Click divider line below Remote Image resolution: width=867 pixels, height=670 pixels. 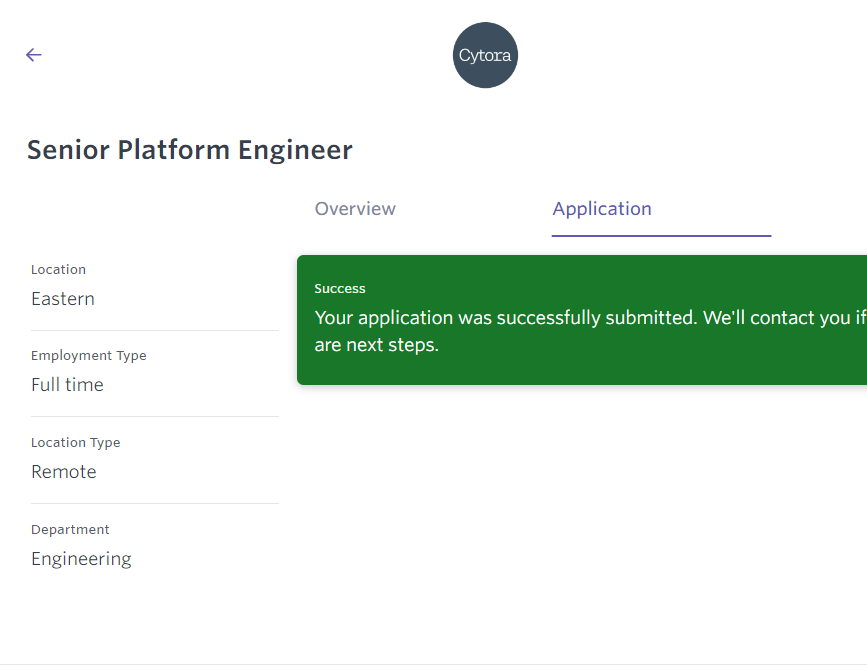154,503
